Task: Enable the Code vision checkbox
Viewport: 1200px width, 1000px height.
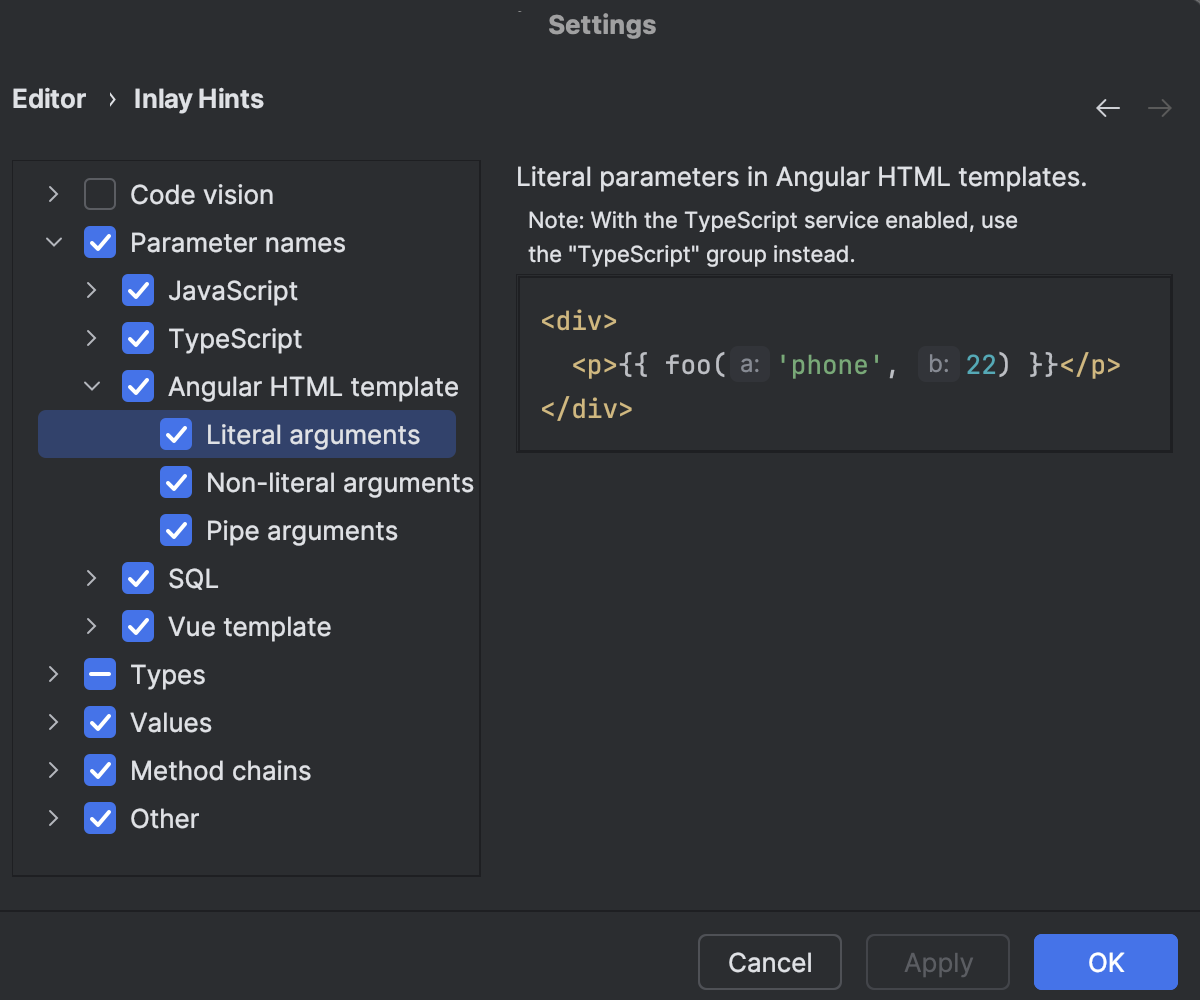Action: pos(100,194)
